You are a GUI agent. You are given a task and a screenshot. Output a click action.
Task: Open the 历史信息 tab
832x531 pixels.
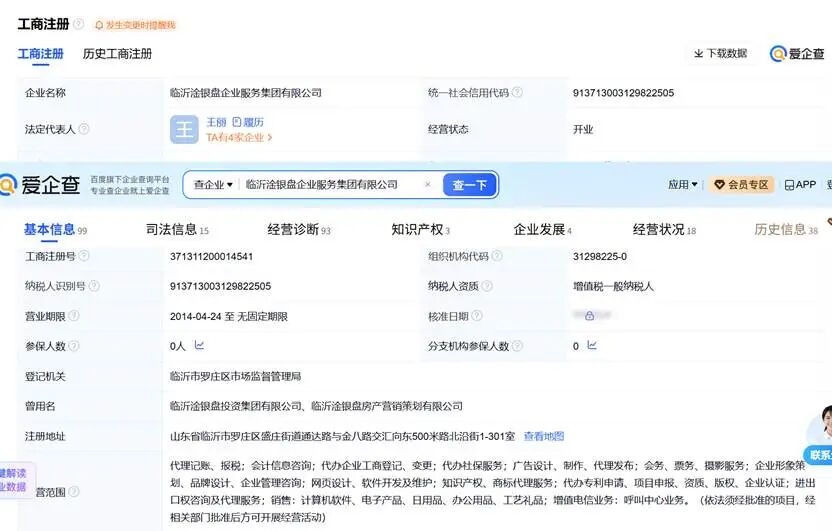(786, 230)
